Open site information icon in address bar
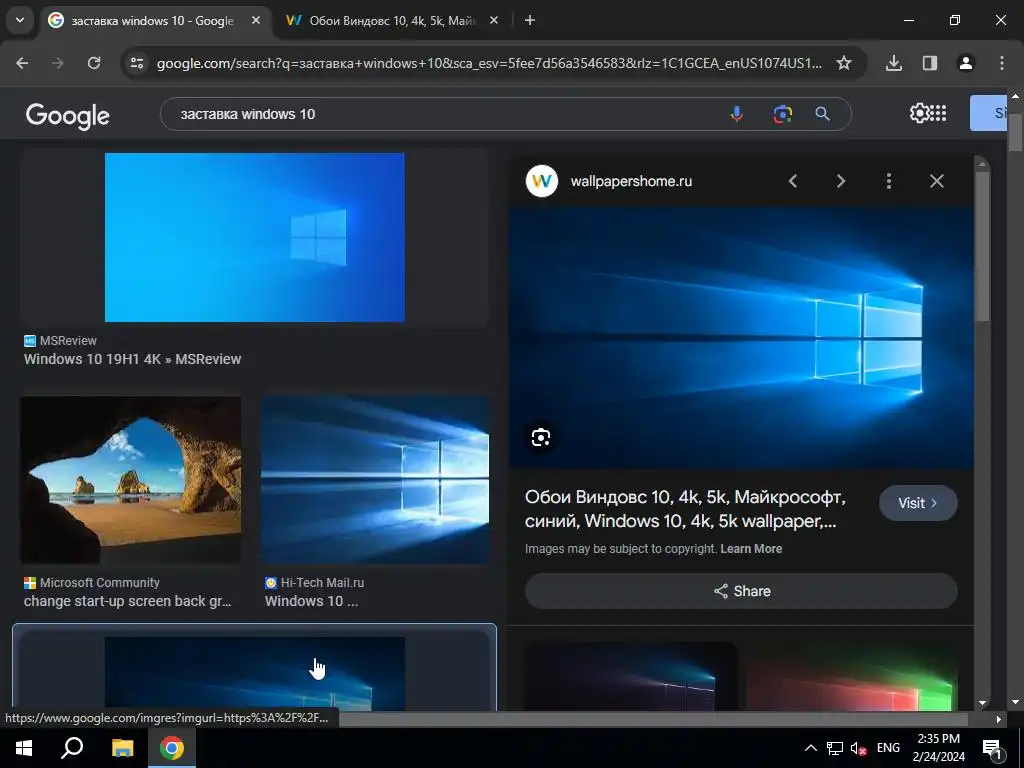 pyautogui.click(x=137, y=63)
